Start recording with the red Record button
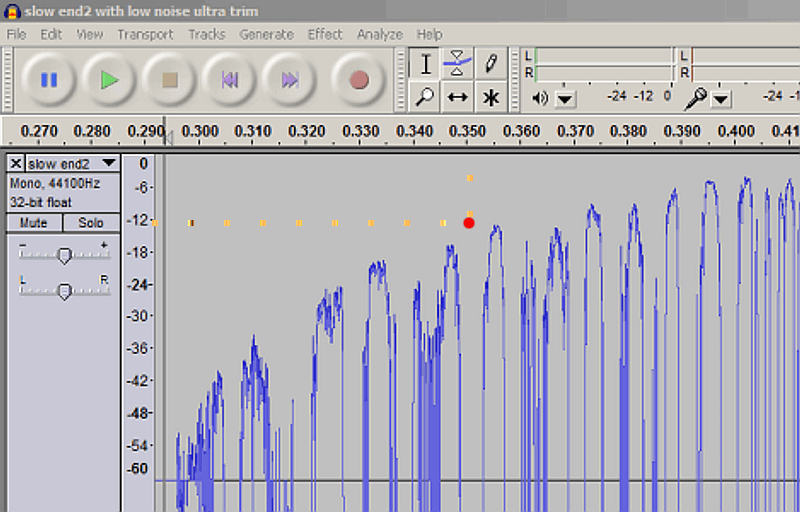The height and width of the screenshot is (512, 800). tap(359, 80)
